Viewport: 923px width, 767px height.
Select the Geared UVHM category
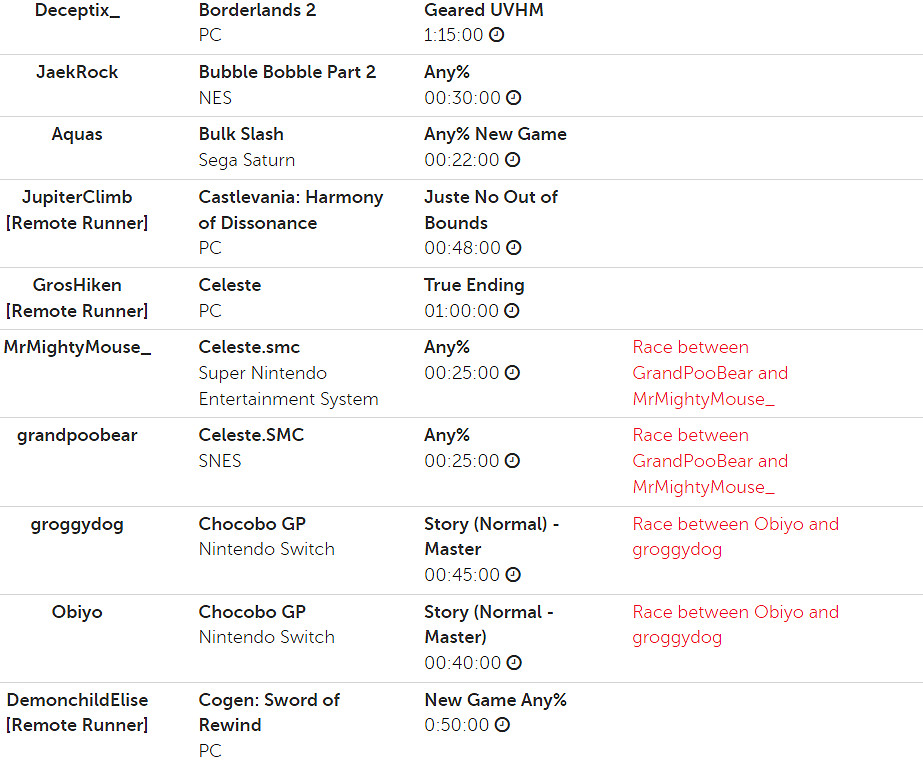(484, 10)
